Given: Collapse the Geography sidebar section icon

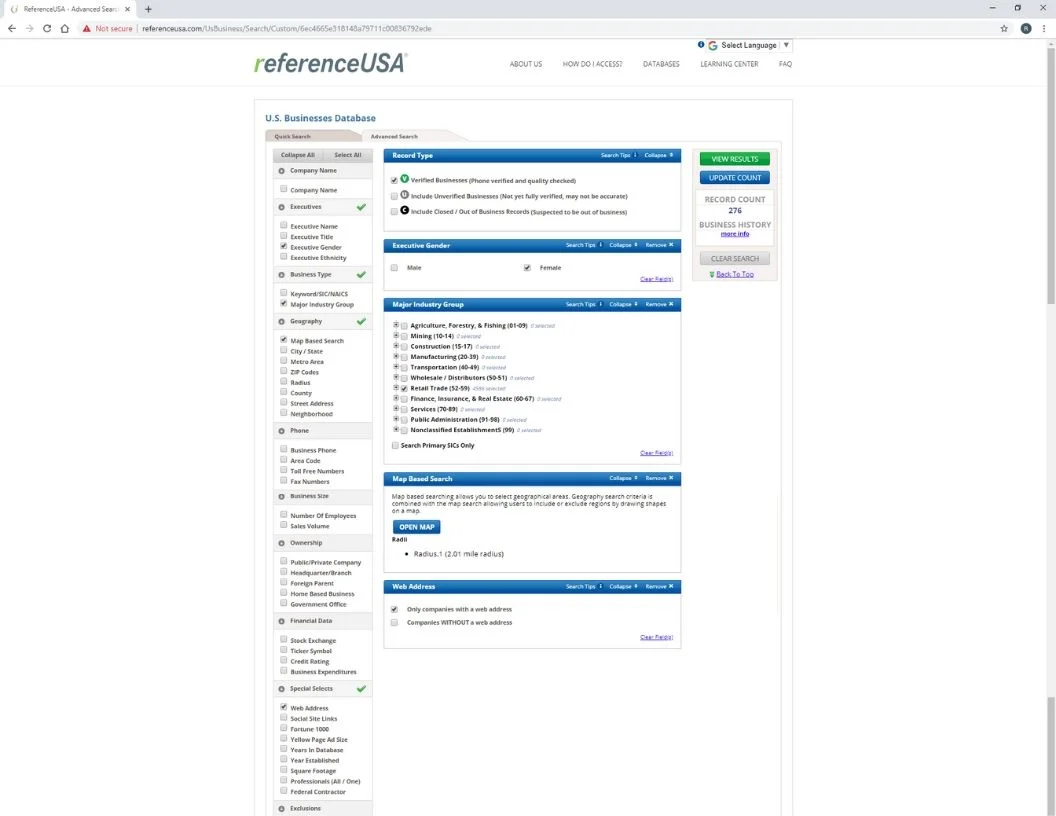Looking at the screenshot, I should tap(282, 322).
